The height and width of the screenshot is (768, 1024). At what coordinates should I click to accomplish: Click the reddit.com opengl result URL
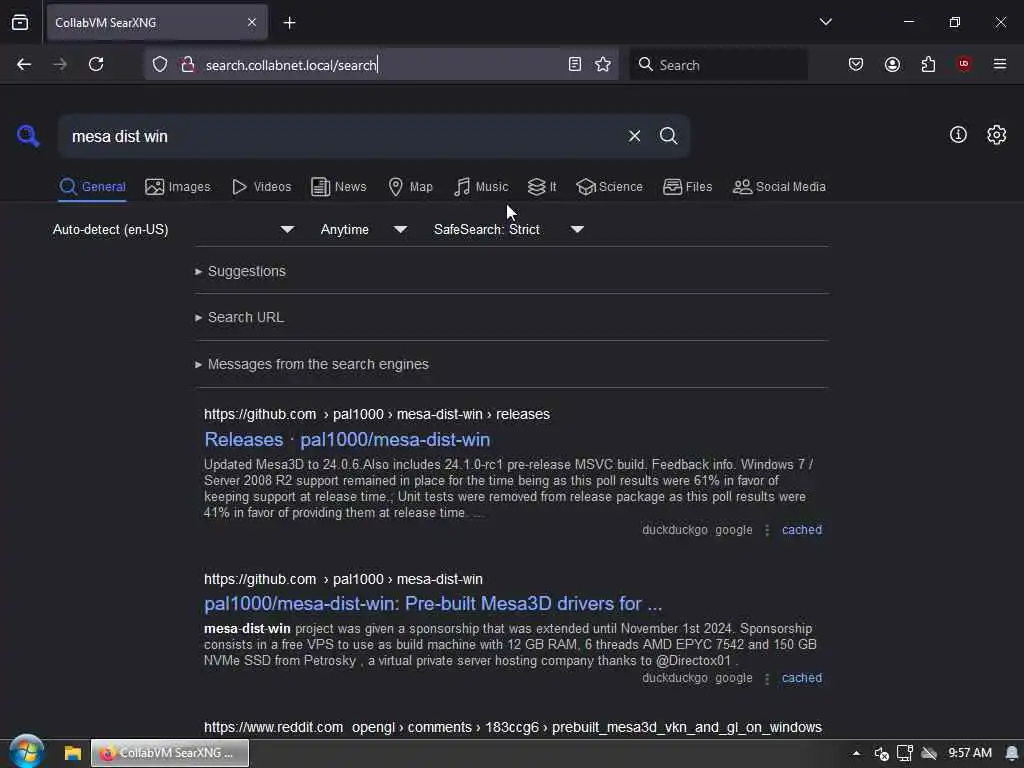[x=513, y=727]
